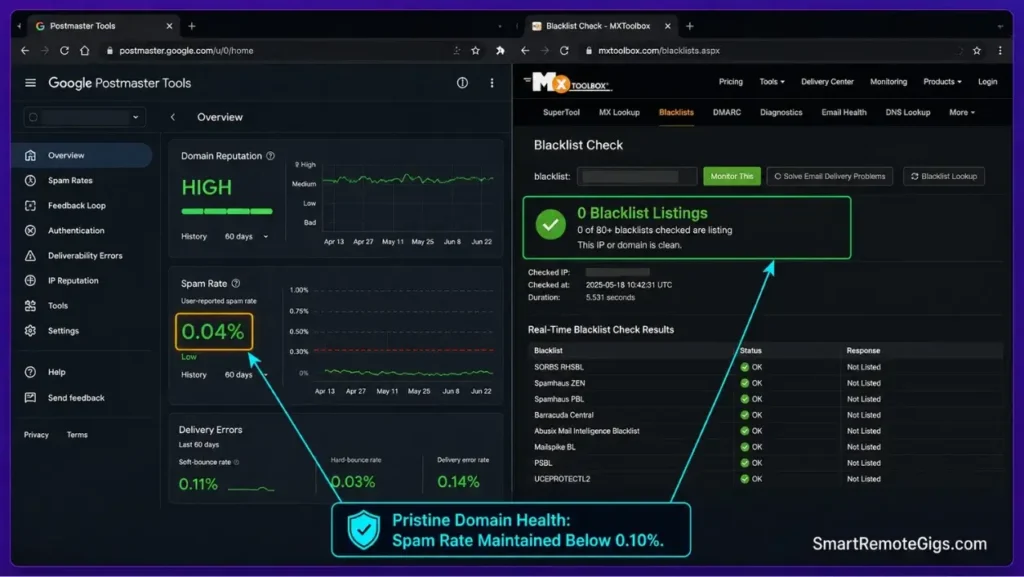The width and height of the screenshot is (1024, 577).
Task: Open Domain Reputation History 60 days dropdown
Action: click(x=246, y=236)
